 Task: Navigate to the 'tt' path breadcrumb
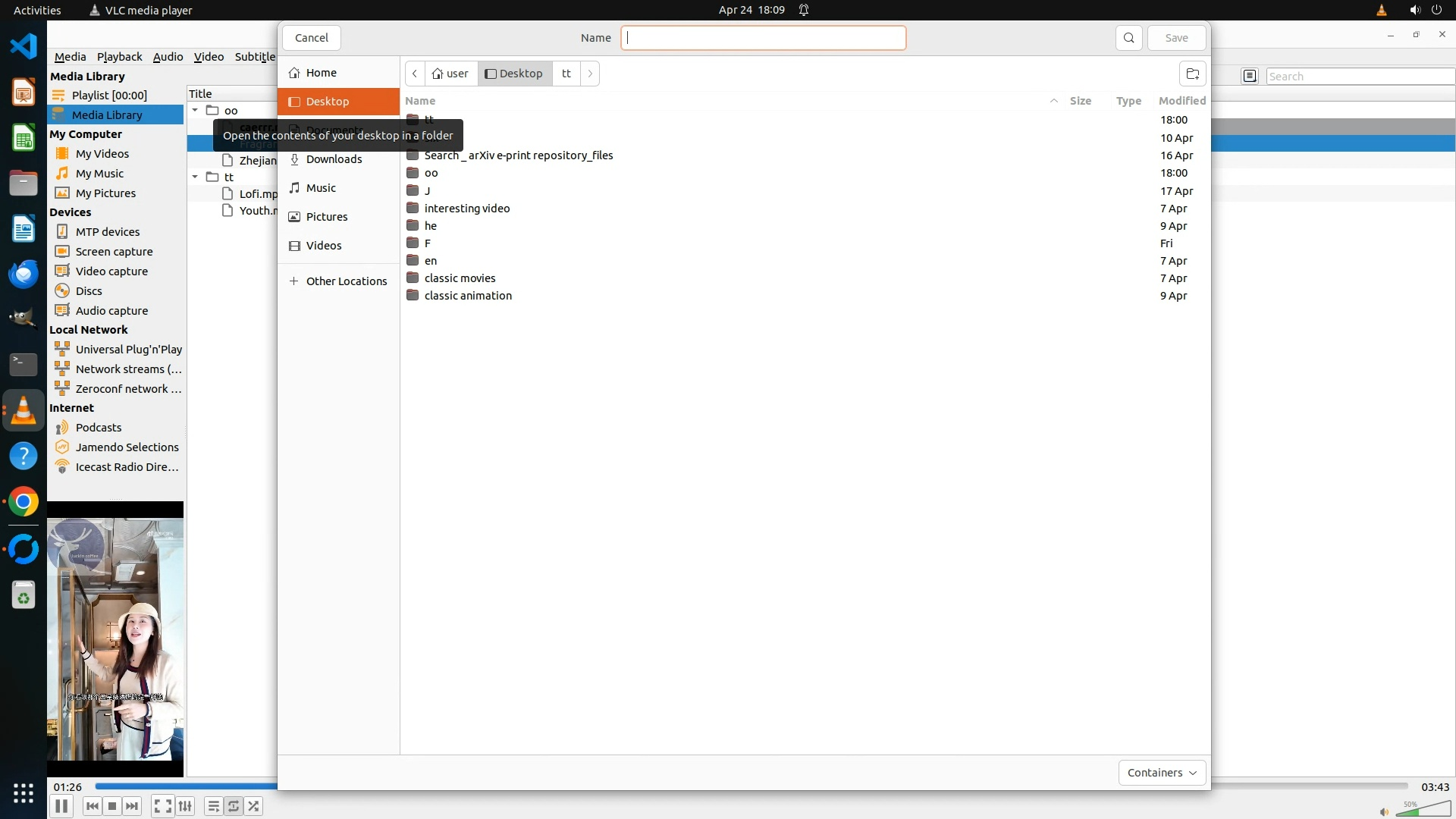click(566, 74)
